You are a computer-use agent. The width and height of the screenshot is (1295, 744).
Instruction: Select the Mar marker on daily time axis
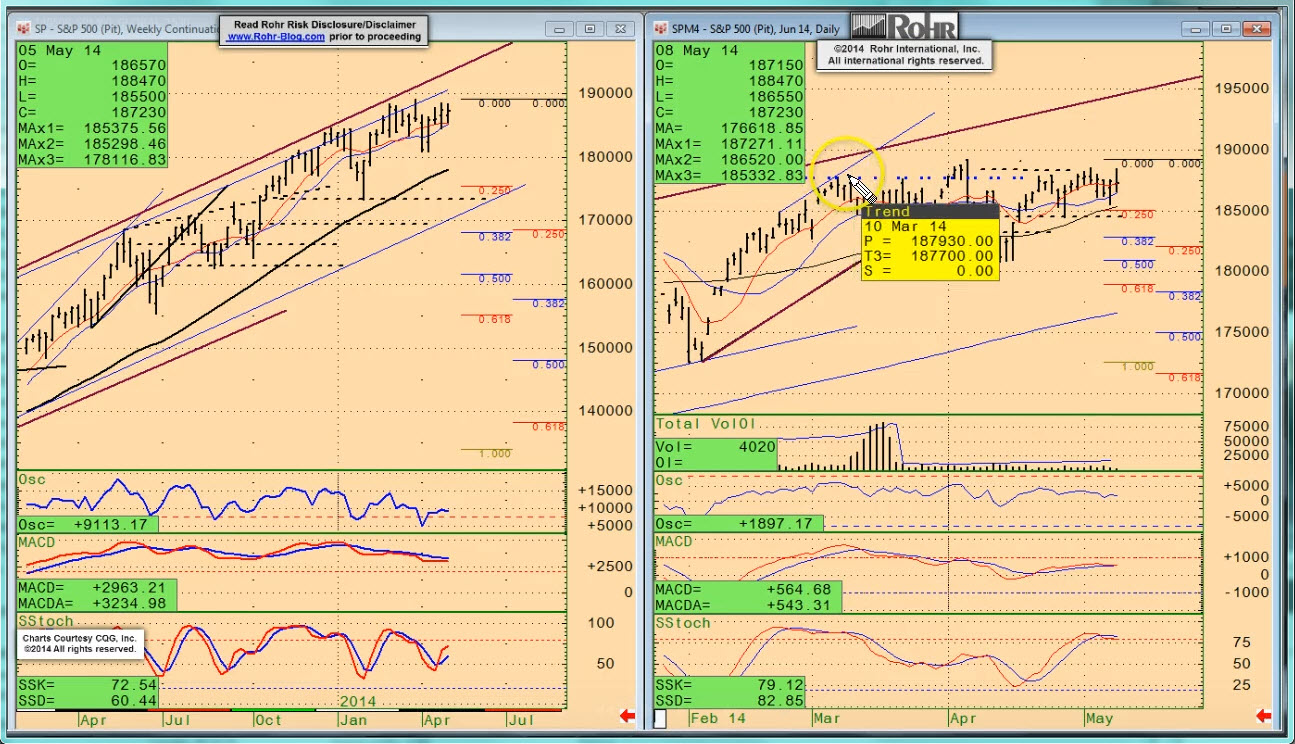pyautogui.click(x=827, y=718)
